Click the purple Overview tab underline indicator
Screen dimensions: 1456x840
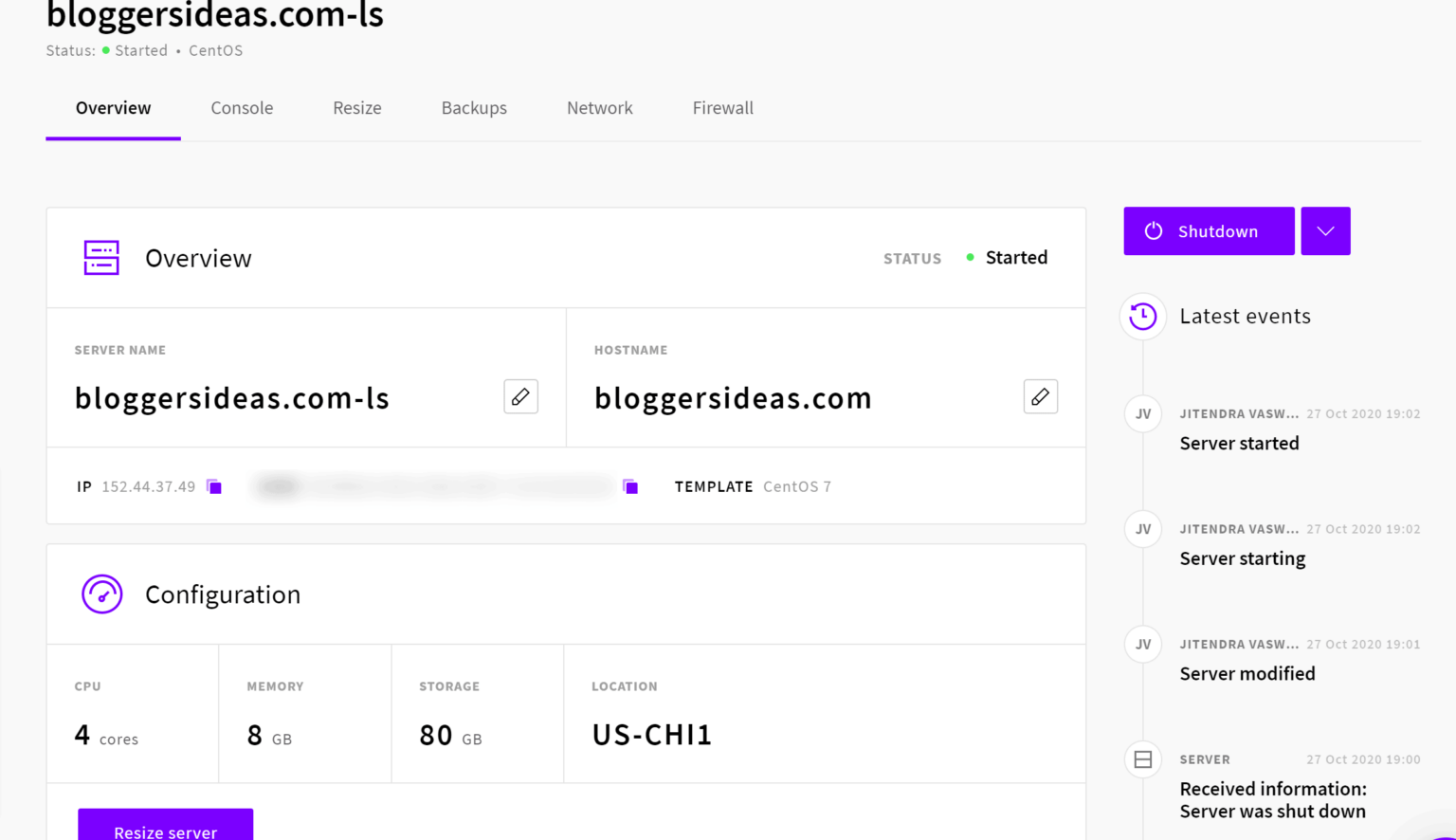click(113, 137)
